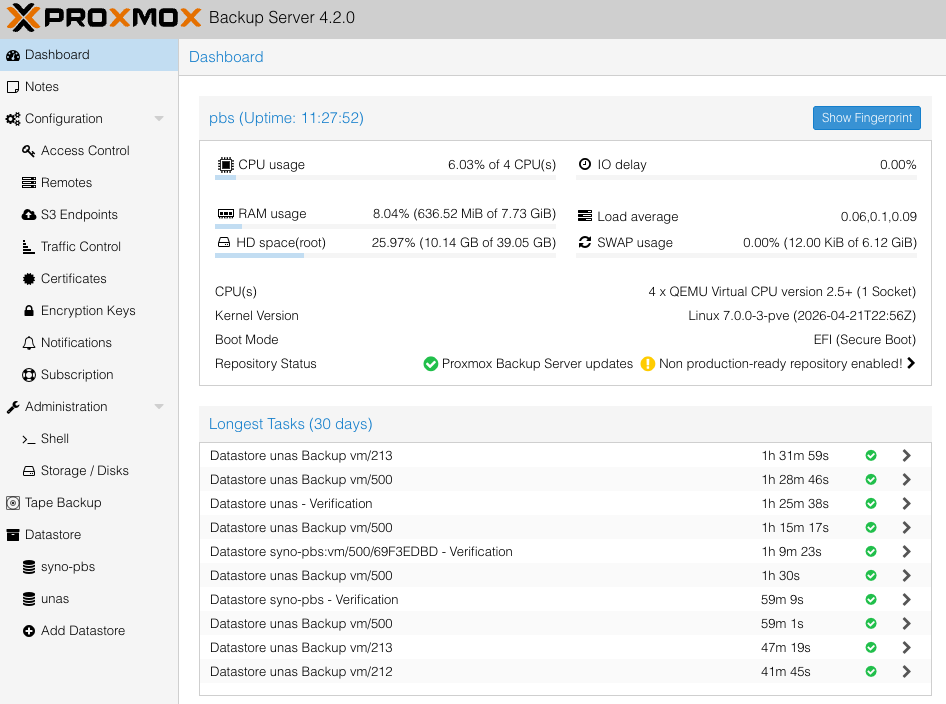Click the green status icon of the 41m 45s task
Image resolution: width=946 pixels, height=704 pixels.
point(871,671)
